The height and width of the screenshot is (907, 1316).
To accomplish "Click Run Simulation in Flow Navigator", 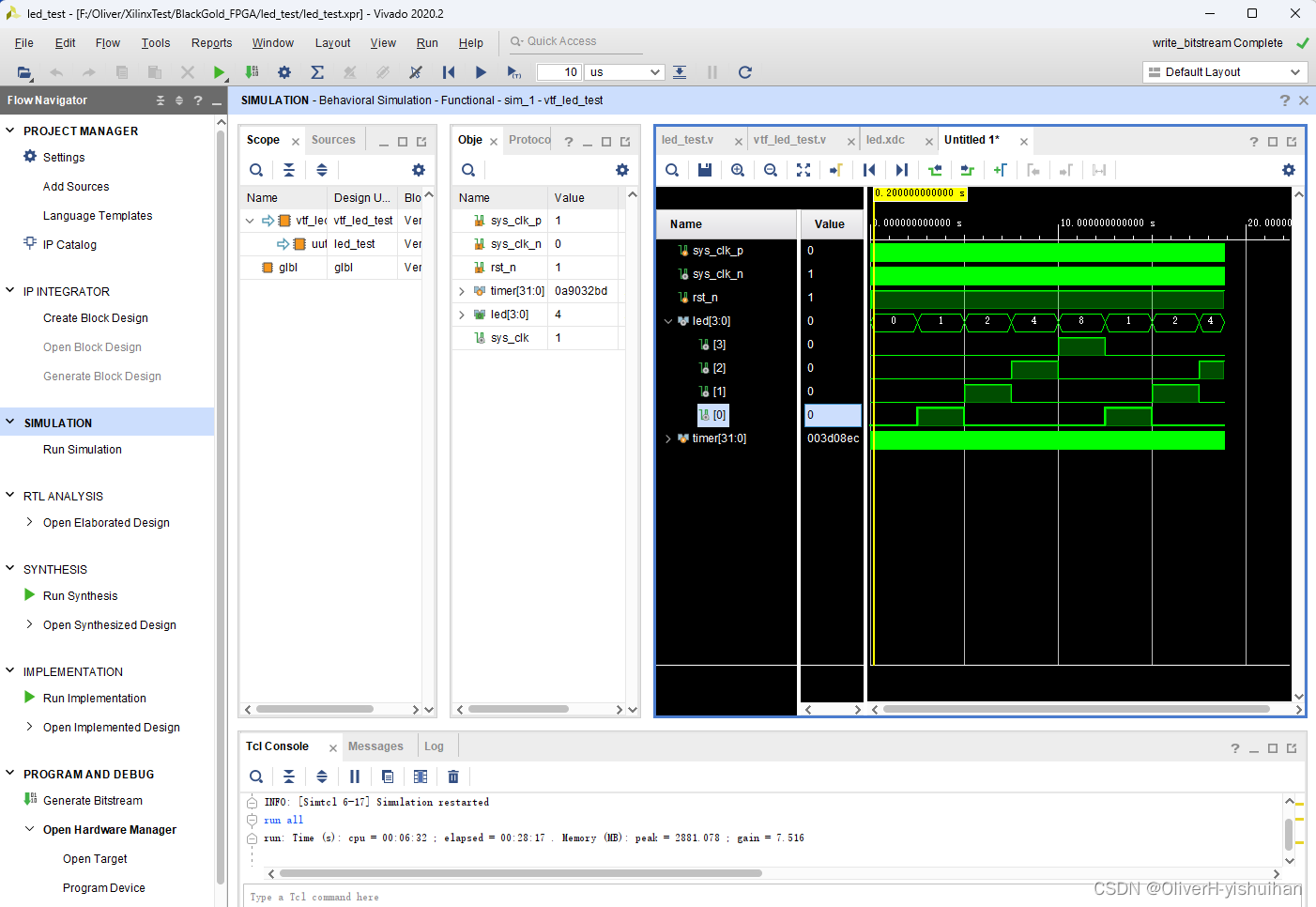I will coord(83,450).
